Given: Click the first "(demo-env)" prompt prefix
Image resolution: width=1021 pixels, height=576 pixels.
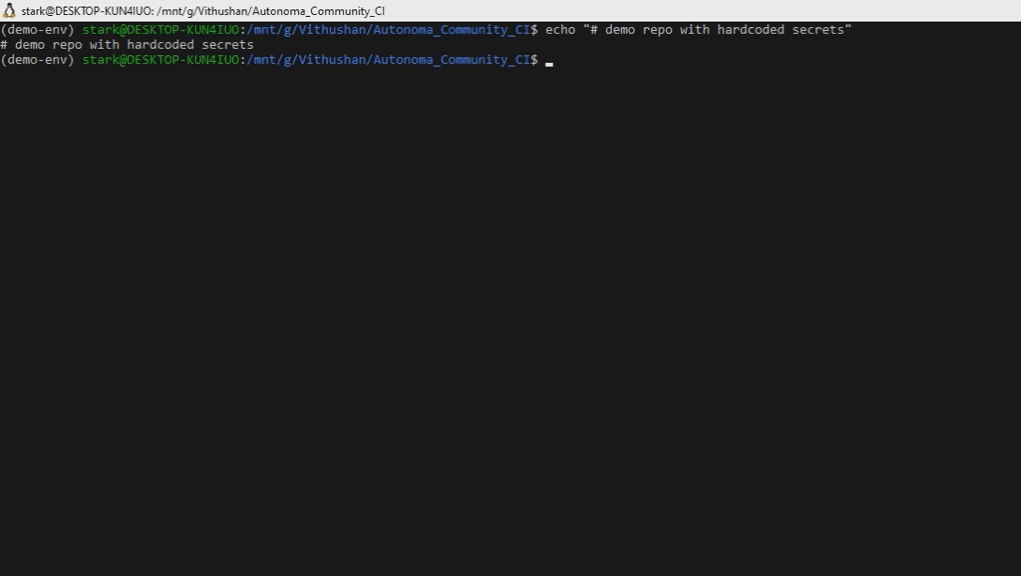Looking at the screenshot, I should pyautogui.click(x=37, y=29).
